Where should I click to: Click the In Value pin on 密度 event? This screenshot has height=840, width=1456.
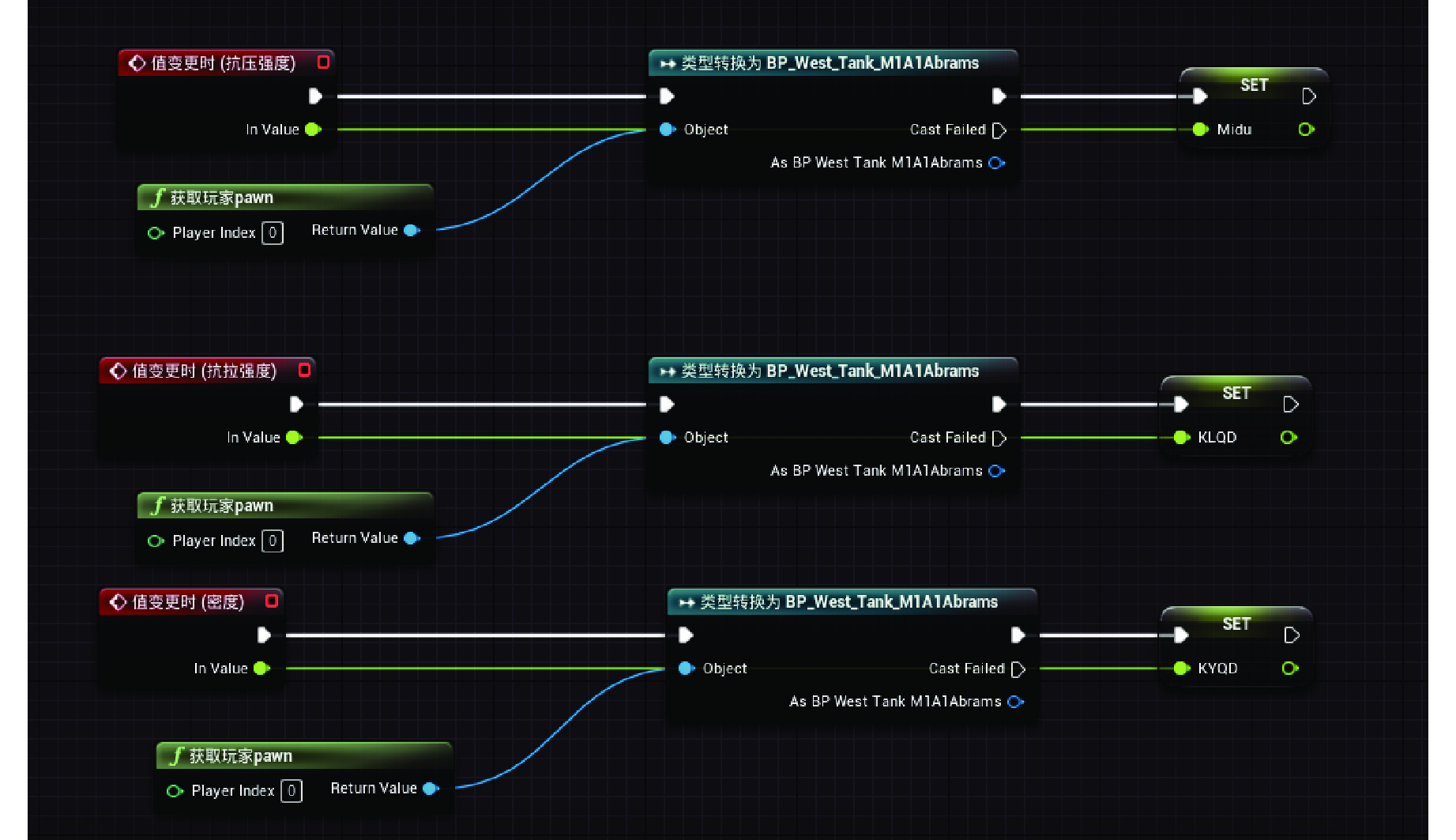pos(262,669)
